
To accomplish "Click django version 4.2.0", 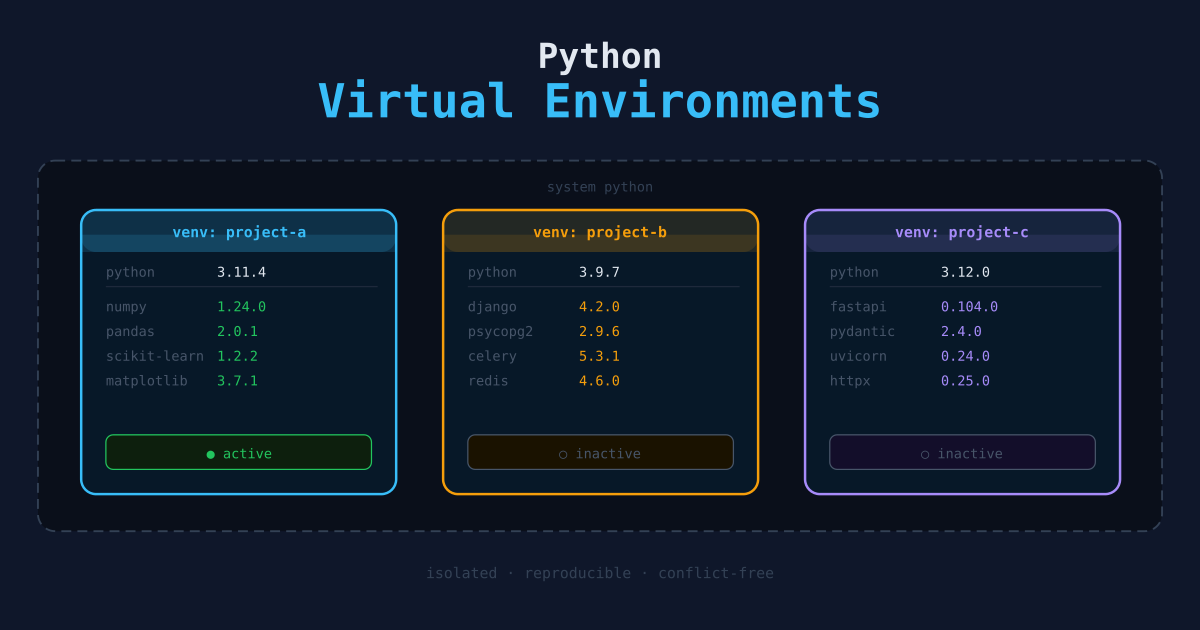I will pos(599,307).
